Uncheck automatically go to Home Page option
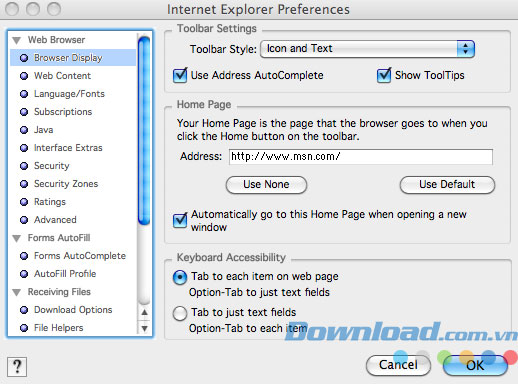Screen dimensions: 518x384 [x=180, y=220]
